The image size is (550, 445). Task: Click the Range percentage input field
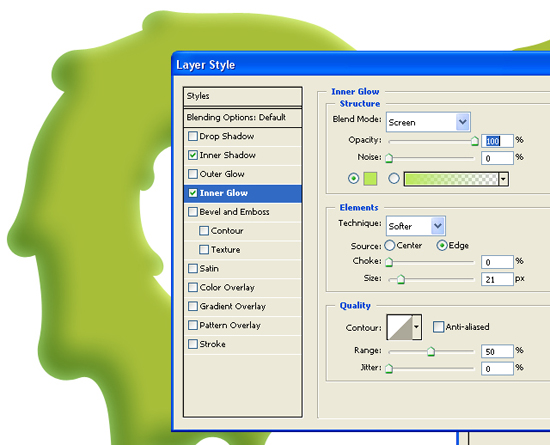[x=497, y=351]
